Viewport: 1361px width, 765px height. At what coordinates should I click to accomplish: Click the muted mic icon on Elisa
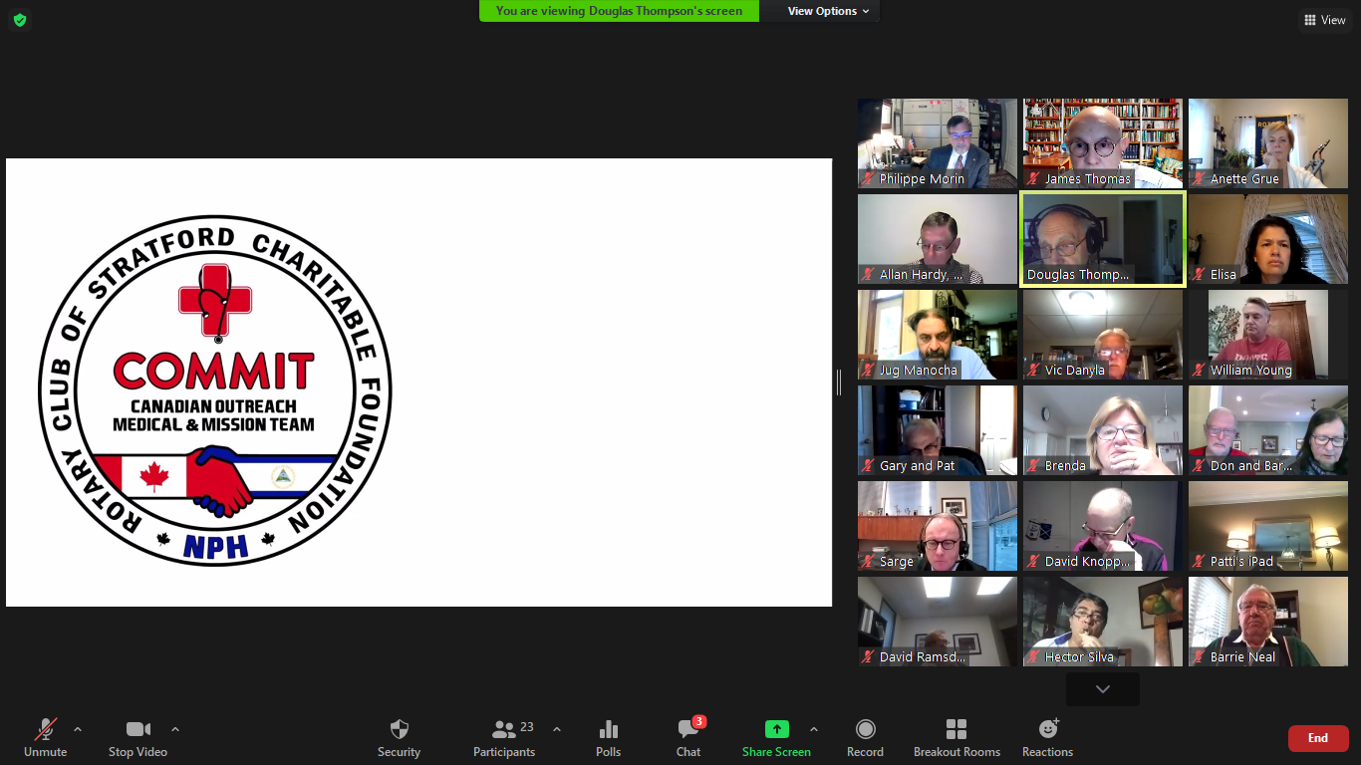(1199, 274)
